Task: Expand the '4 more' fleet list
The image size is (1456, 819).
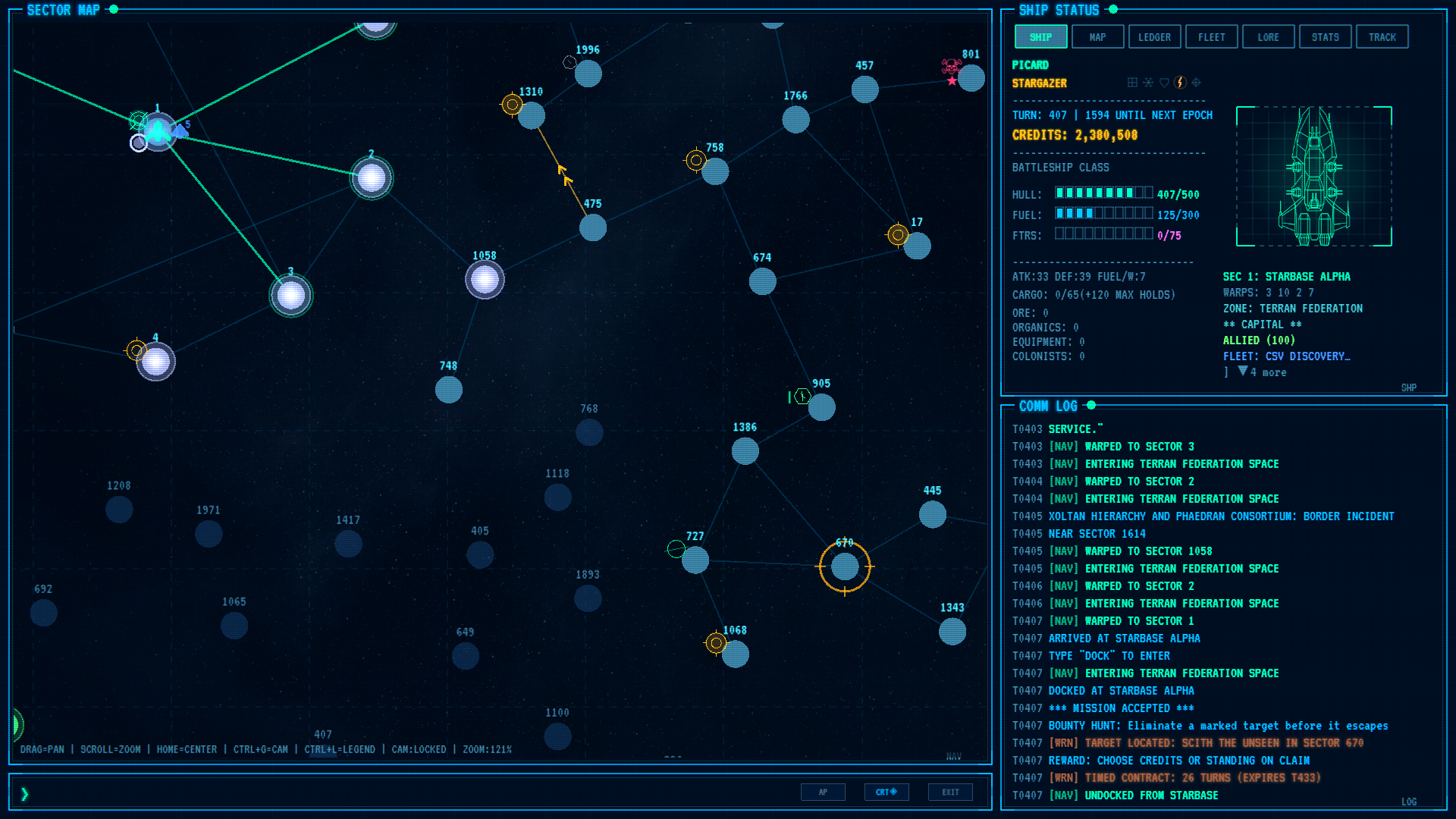Action: [1262, 372]
